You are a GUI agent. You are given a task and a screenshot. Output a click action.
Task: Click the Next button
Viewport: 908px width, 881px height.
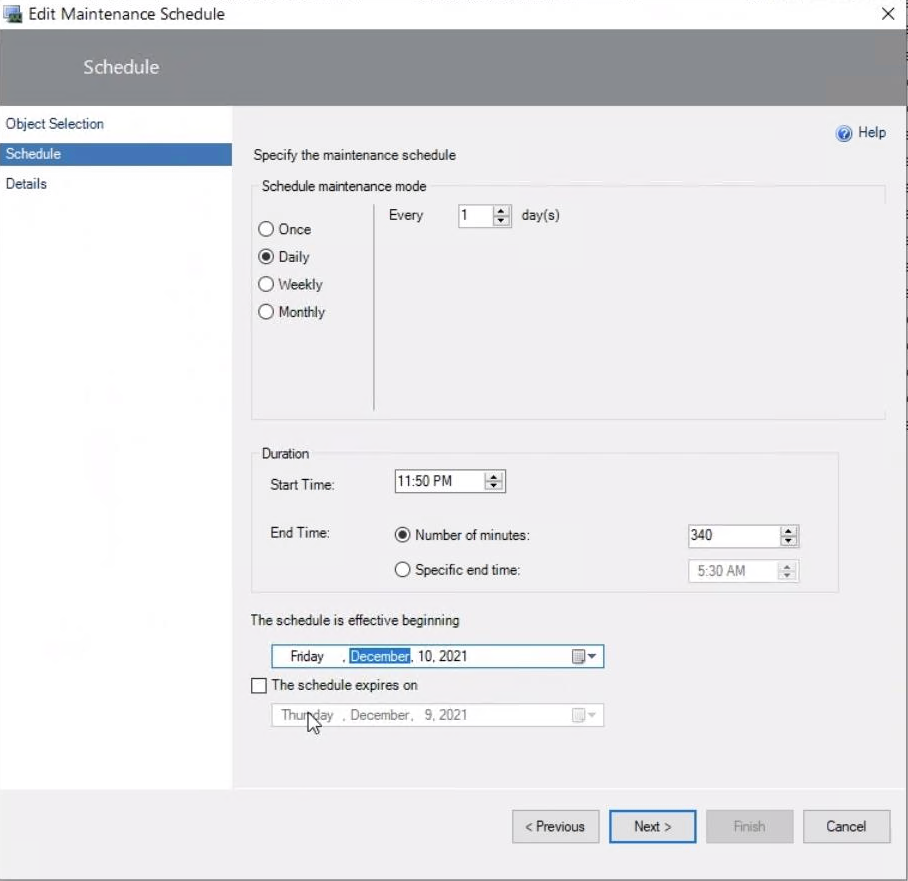pos(653,827)
